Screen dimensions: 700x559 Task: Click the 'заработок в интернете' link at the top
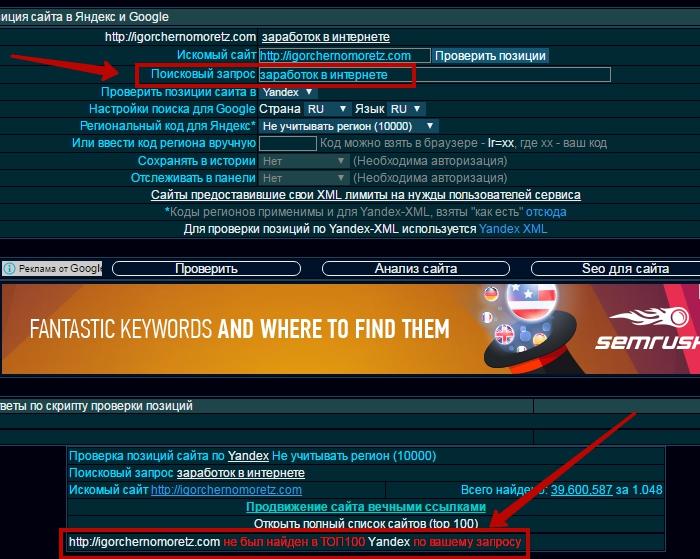tap(325, 37)
